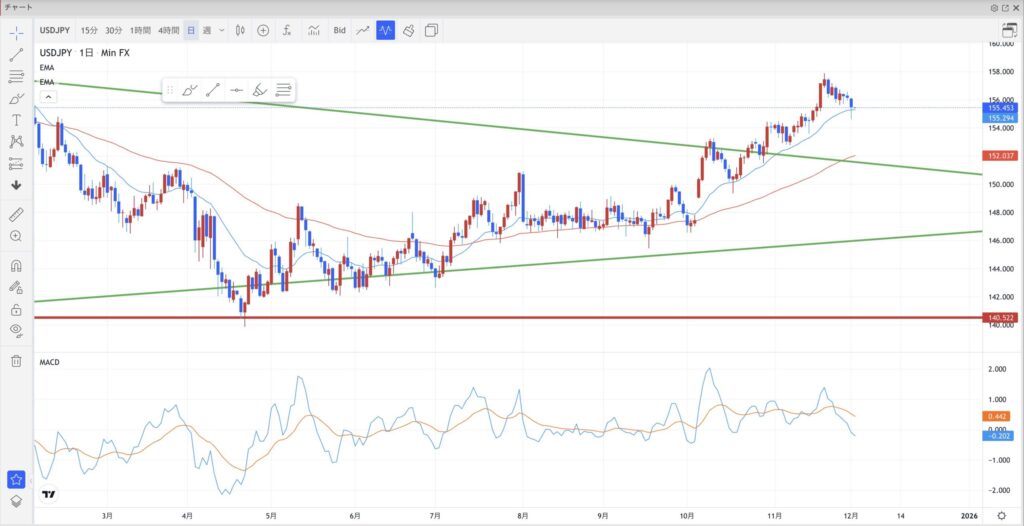Image resolution: width=1024 pixels, height=526 pixels.
Task: Click the compare symbol plus icon
Action: pos(263,31)
